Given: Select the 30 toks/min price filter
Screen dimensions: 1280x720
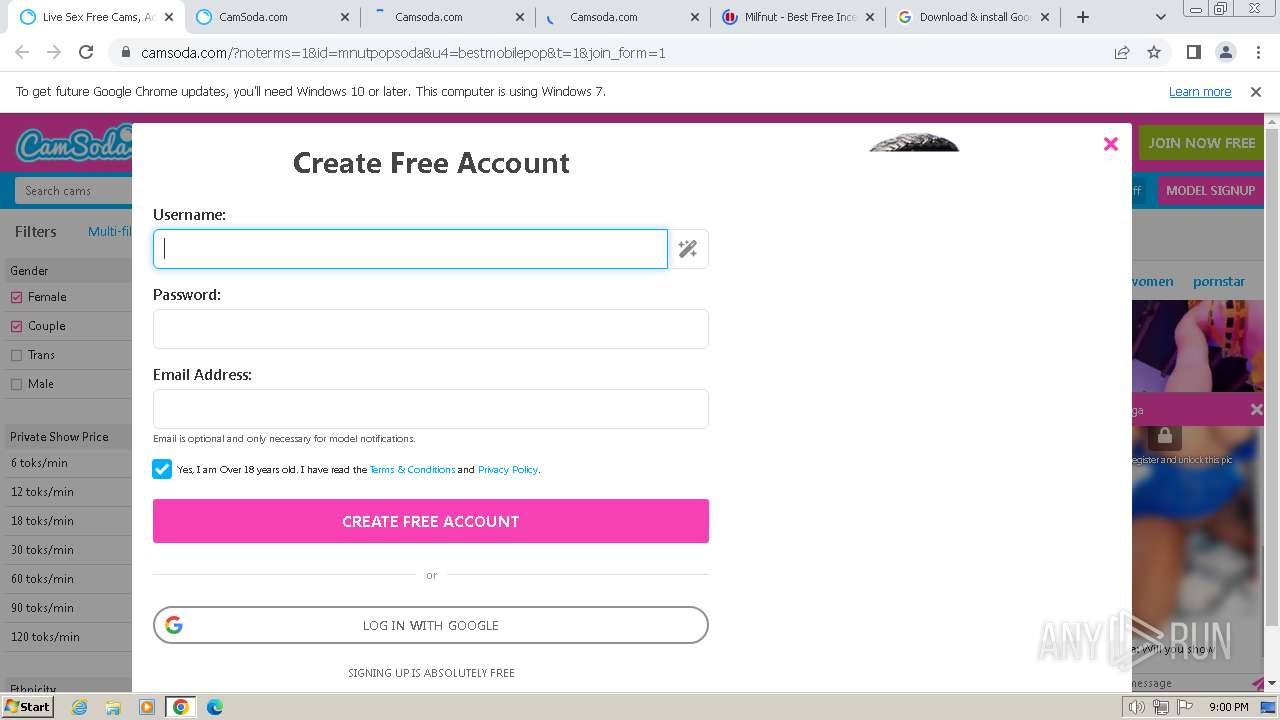Looking at the screenshot, I should tap(43, 550).
